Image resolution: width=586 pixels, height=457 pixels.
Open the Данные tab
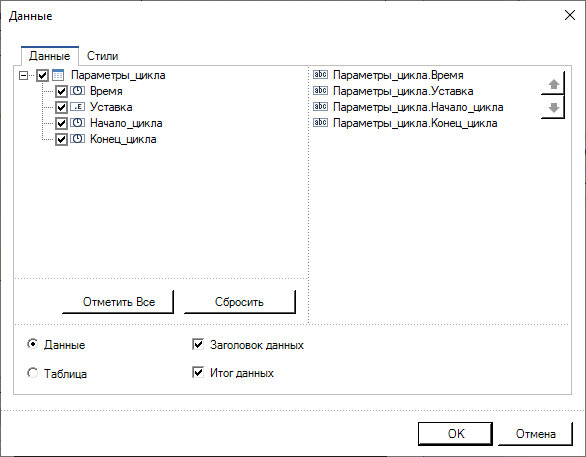tap(50, 56)
